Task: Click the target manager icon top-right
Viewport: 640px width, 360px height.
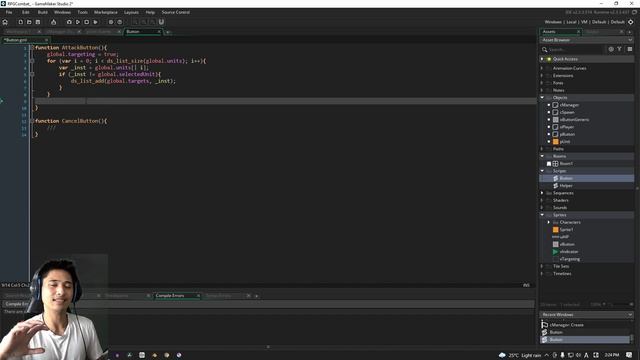Action: tap(631, 22)
